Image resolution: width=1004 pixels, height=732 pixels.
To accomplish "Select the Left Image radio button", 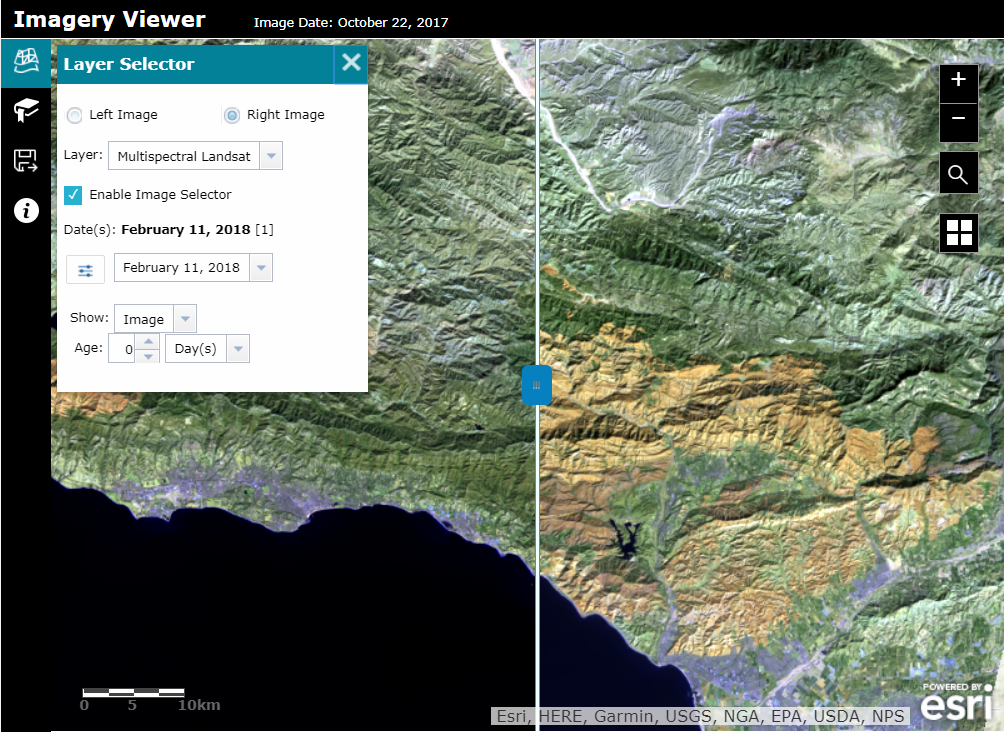I will pyautogui.click(x=75, y=115).
